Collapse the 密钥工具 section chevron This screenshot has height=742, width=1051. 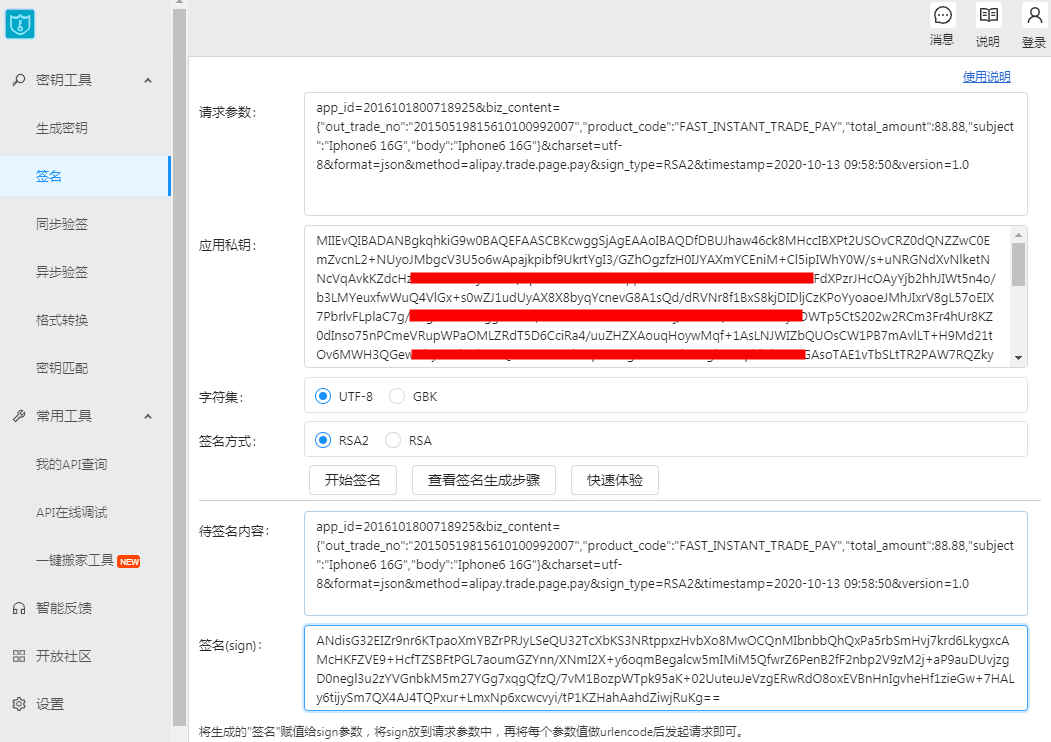pyautogui.click(x=148, y=80)
